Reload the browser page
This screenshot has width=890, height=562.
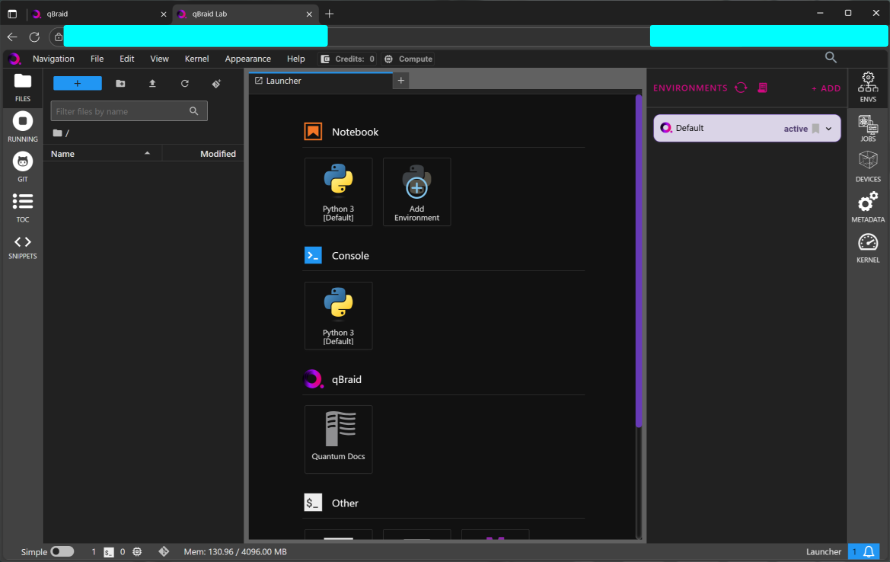pos(35,37)
